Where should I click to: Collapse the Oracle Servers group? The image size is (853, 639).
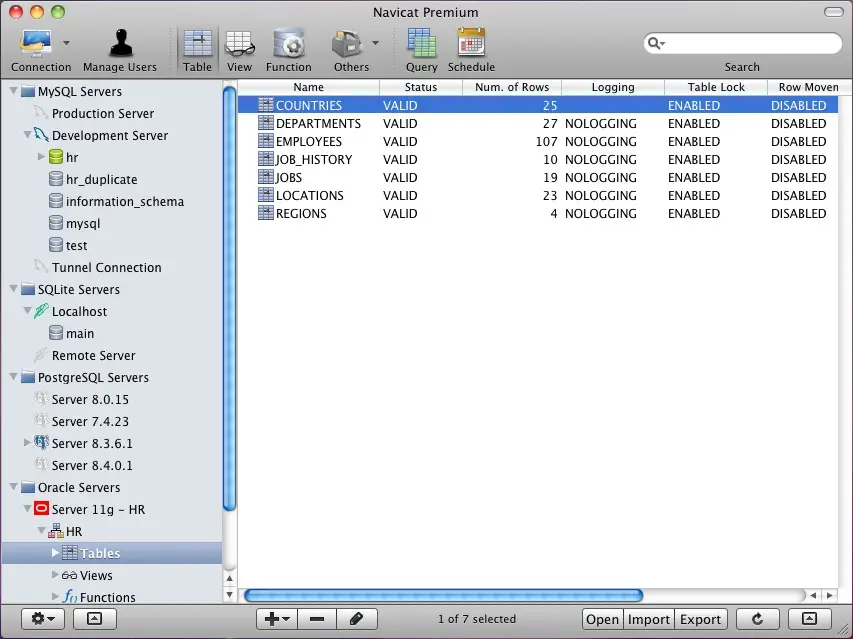(x=14, y=487)
